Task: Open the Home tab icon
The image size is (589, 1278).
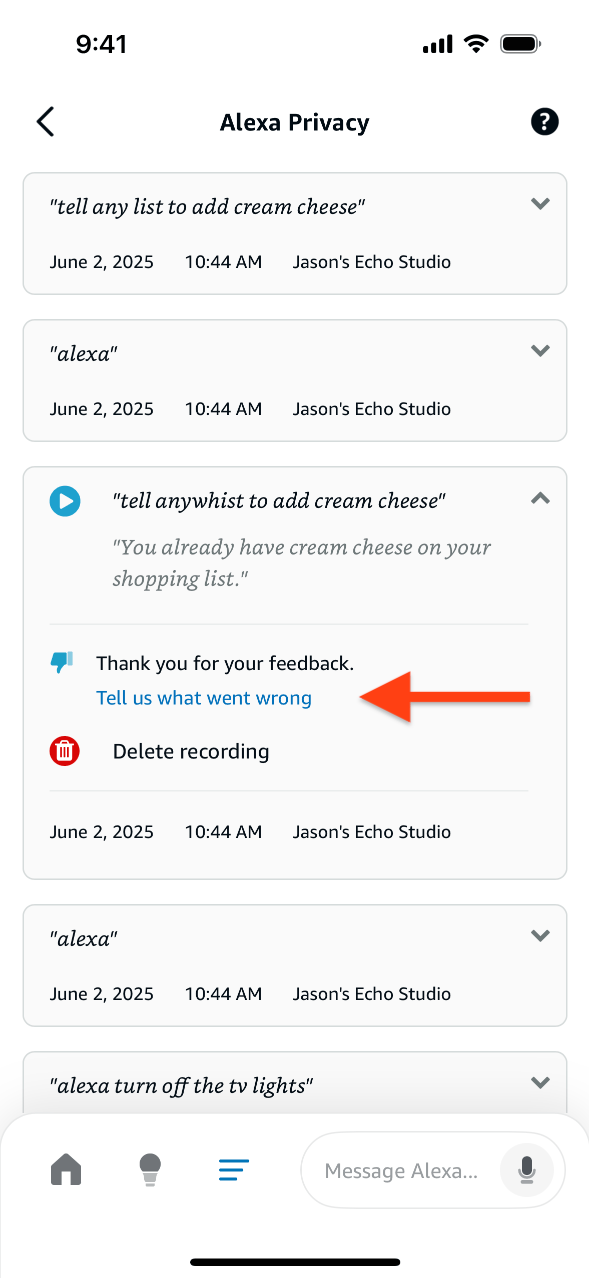Action: pyautogui.click(x=66, y=1169)
